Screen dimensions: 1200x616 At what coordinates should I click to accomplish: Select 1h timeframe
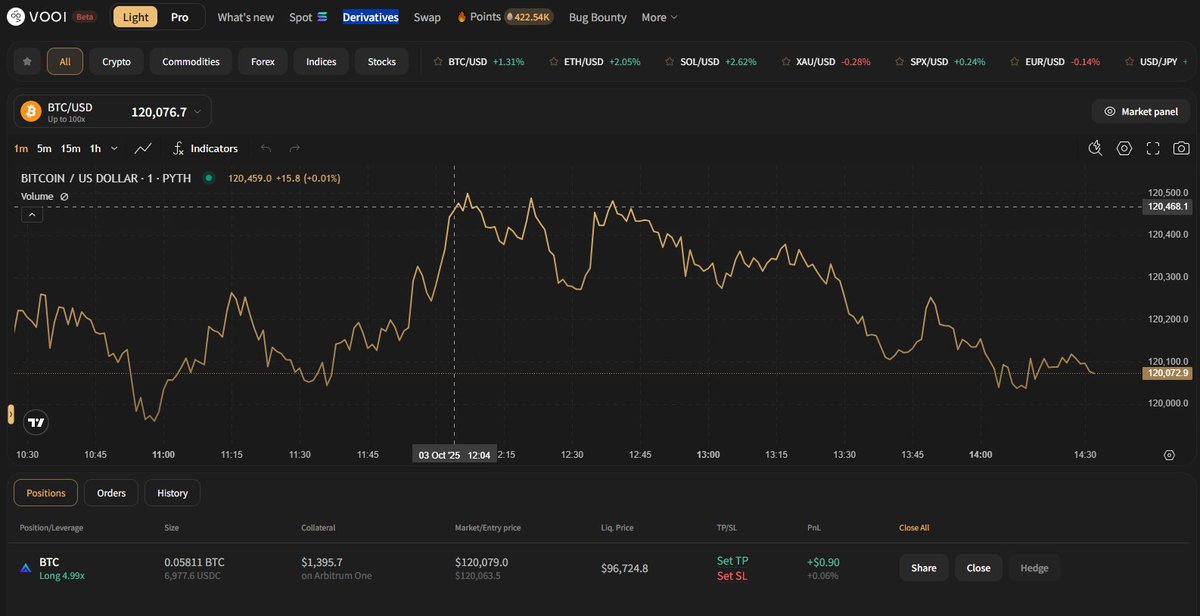(x=95, y=148)
